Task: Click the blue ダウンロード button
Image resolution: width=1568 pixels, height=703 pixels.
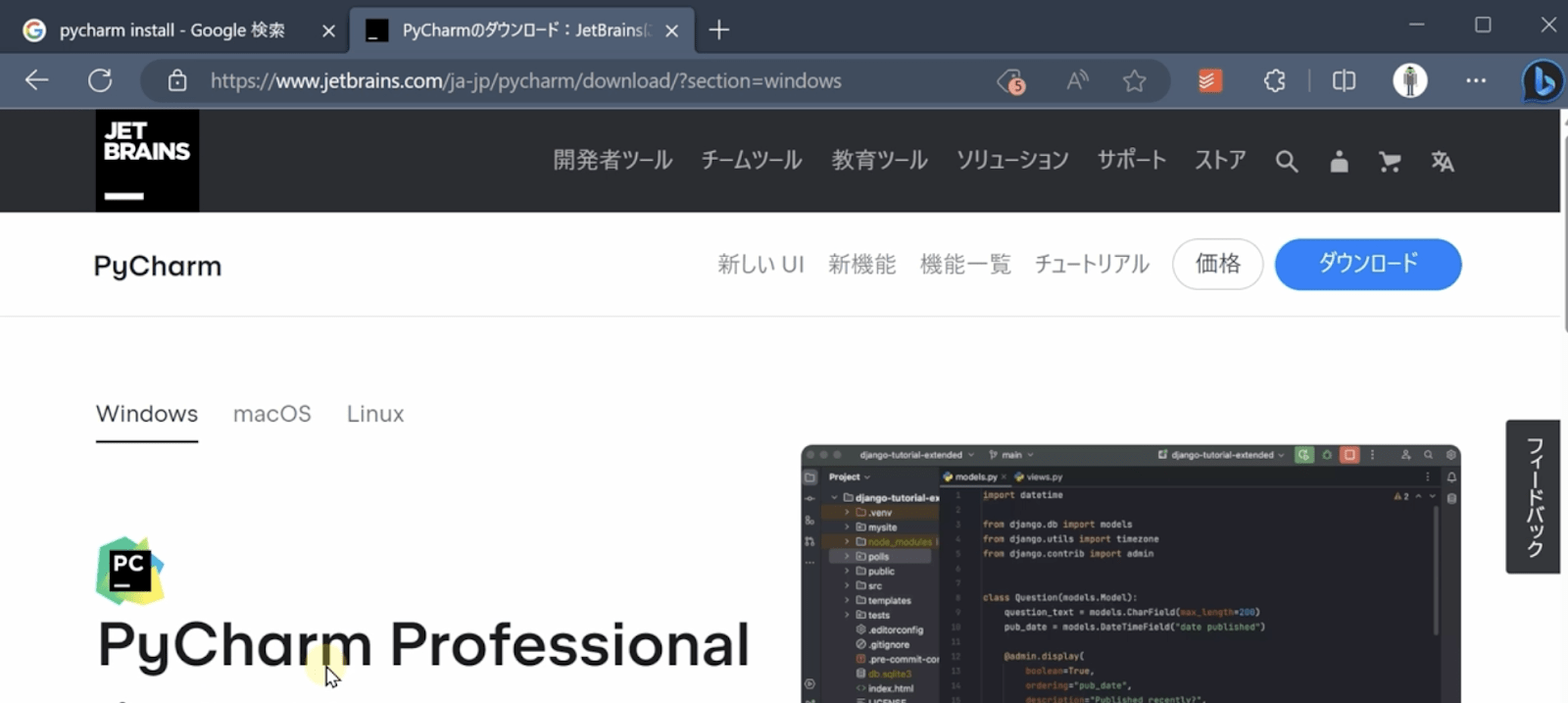Action: (1368, 264)
